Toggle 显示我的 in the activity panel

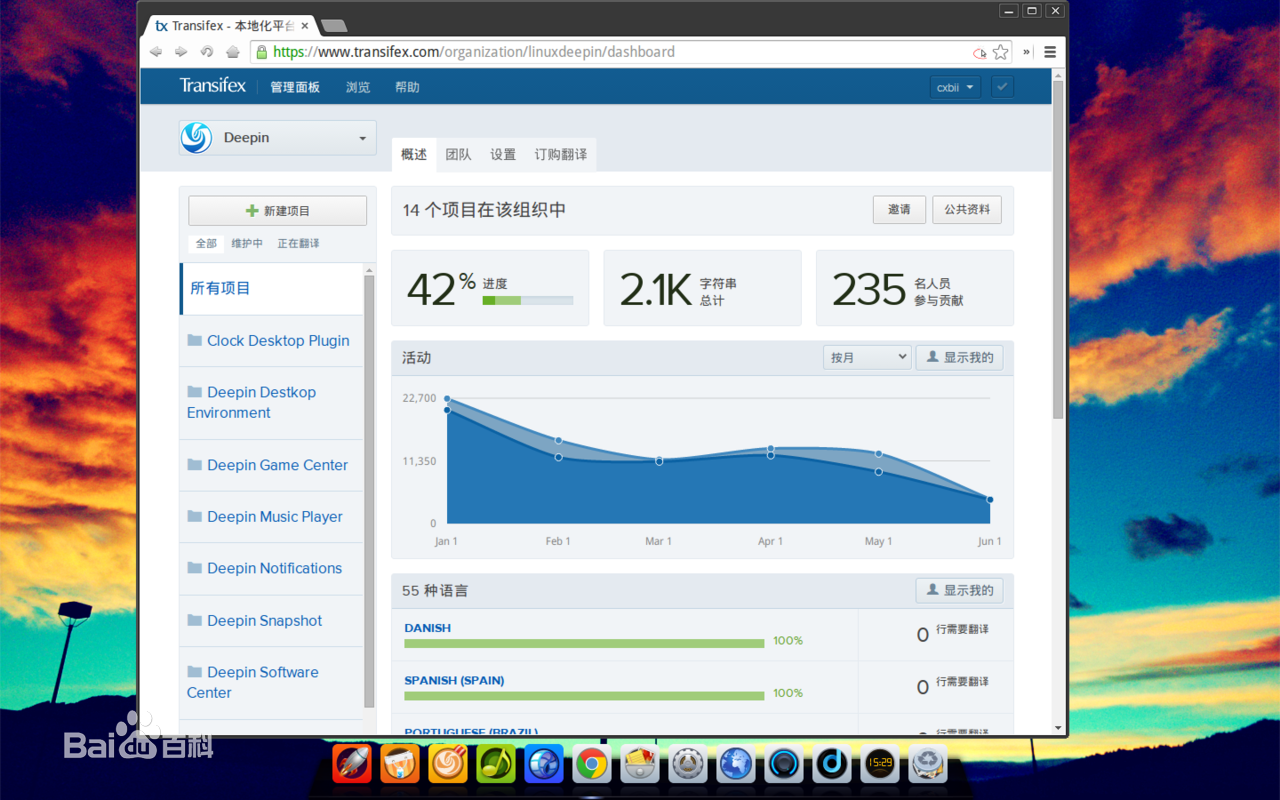pos(959,357)
